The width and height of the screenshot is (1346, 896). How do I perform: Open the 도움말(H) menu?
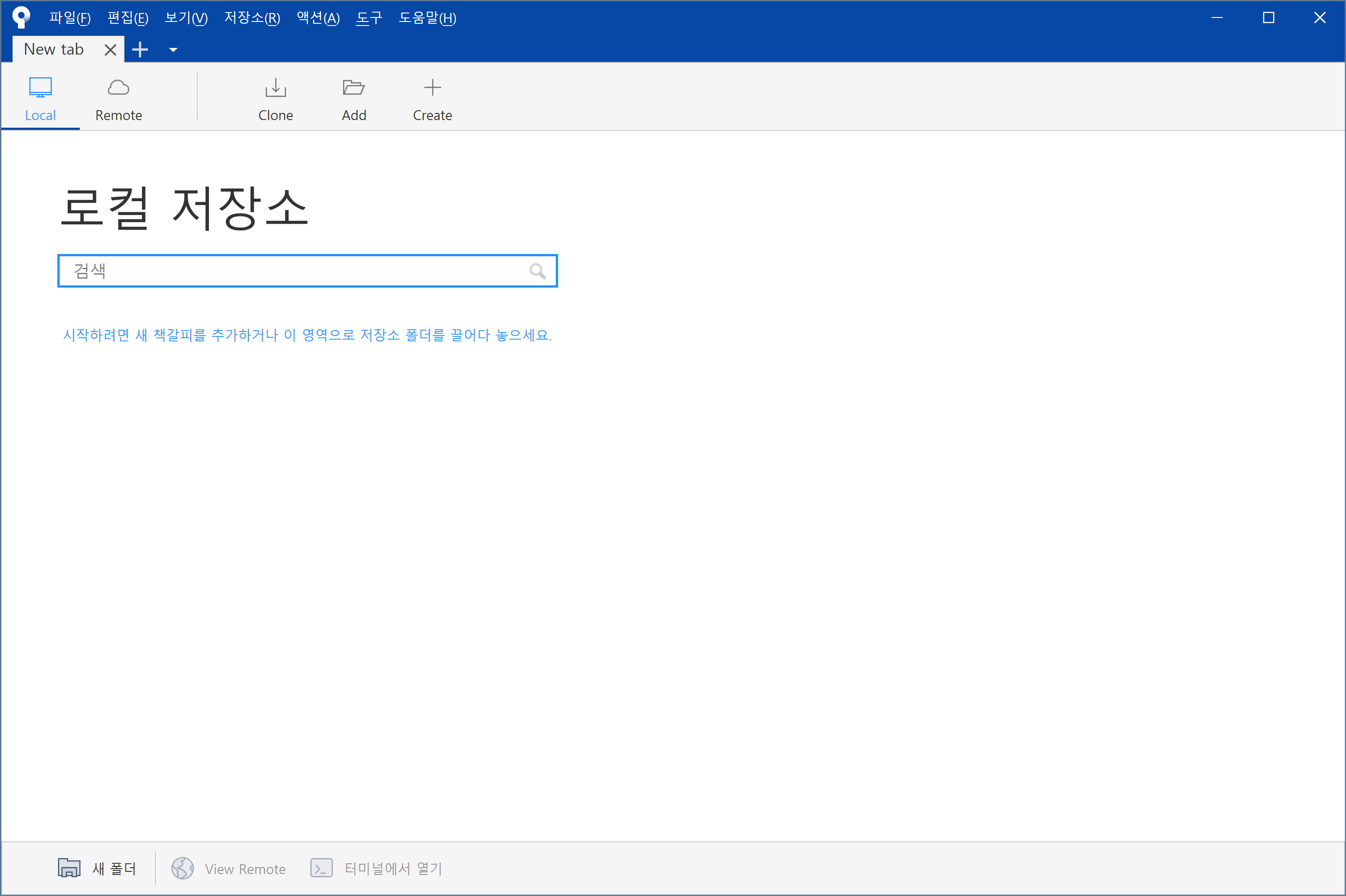tap(427, 18)
